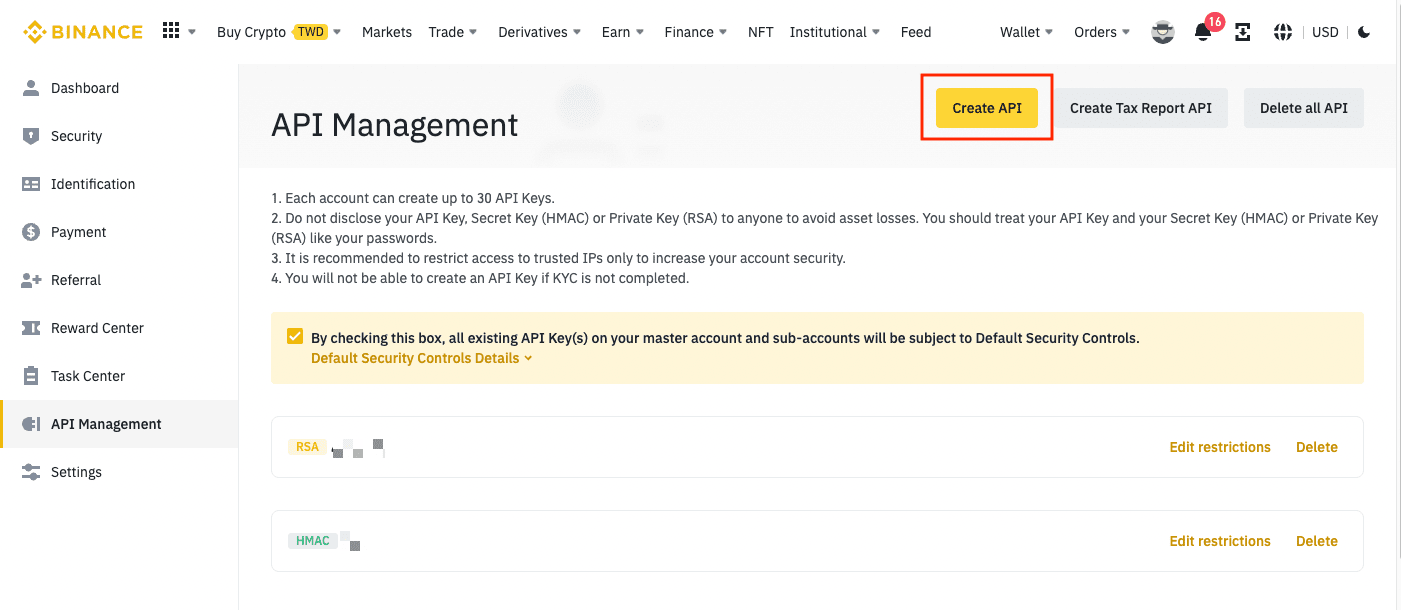Edit restrictions for the RSA key
This screenshot has height=610, width=1401.
(x=1220, y=447)
